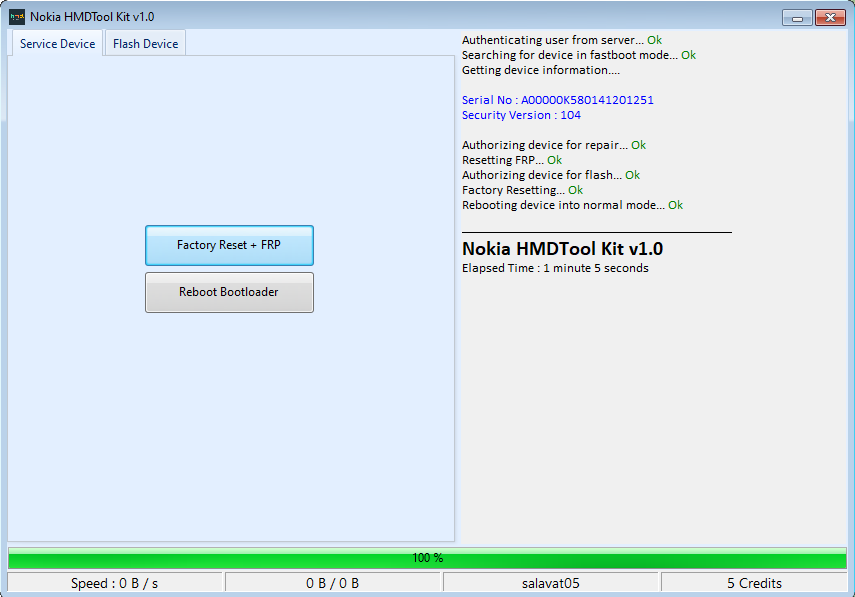The height and width of the screenshot is (597, 855).
Task: Click the Elapsed Time text in log
Action: (x=555, y=268)
